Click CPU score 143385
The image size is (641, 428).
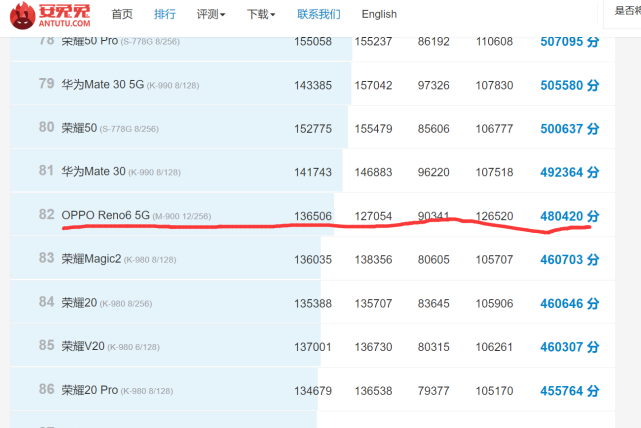click(313, 85)
